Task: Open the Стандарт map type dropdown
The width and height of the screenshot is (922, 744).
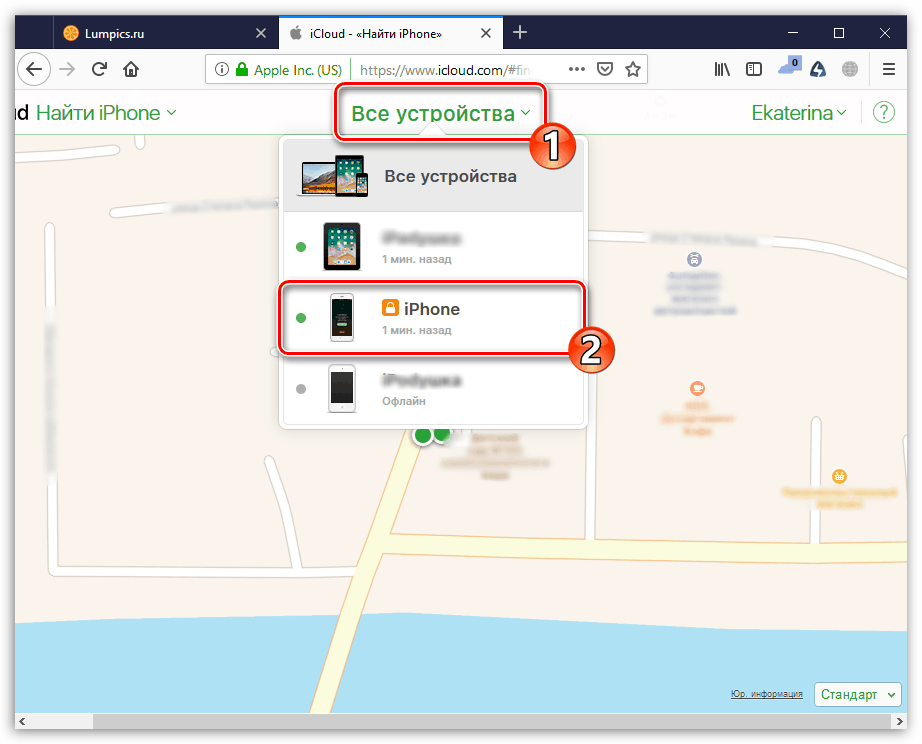Action: tap(858, 695)
